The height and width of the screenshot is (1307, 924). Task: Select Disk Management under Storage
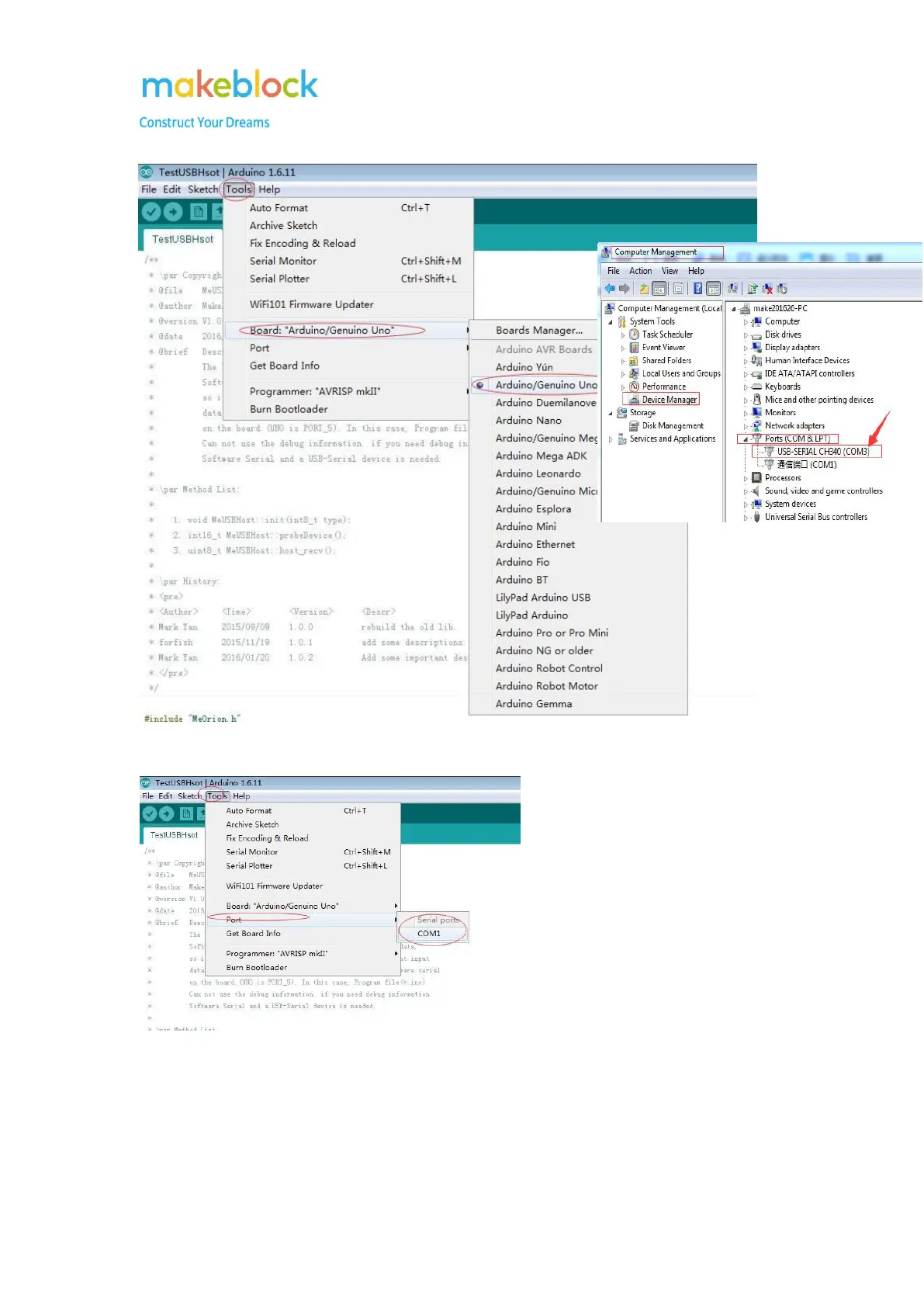coord(673,426)
